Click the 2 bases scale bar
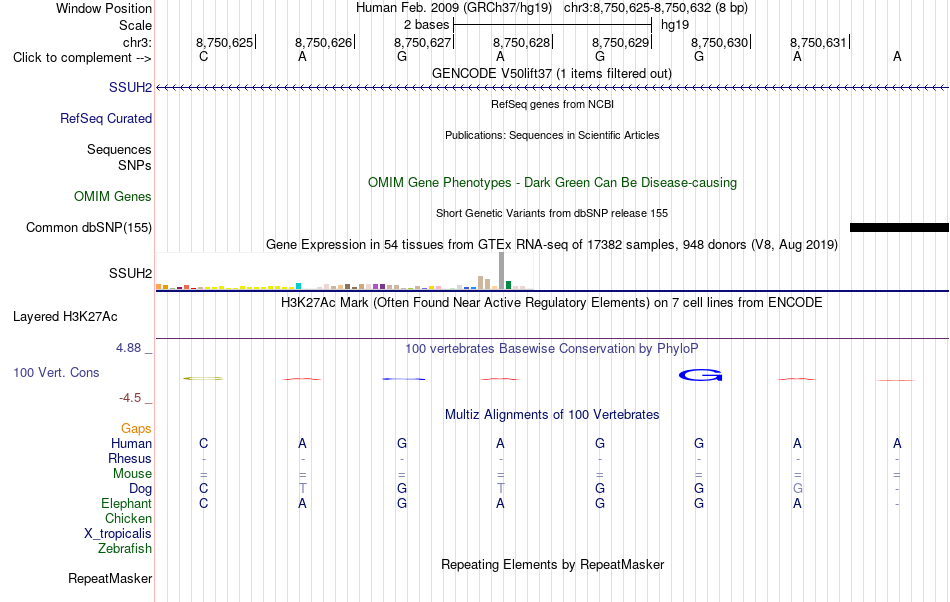Viewport: 950px width, 602px height. coord(552,25)
